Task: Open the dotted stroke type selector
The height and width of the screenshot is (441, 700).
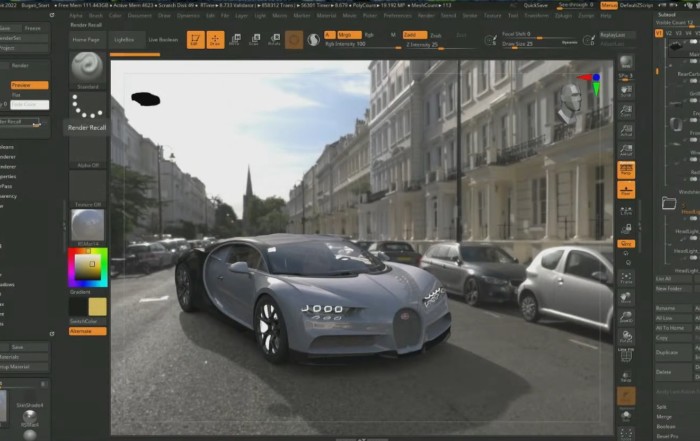Action: [x=87, y=105]
